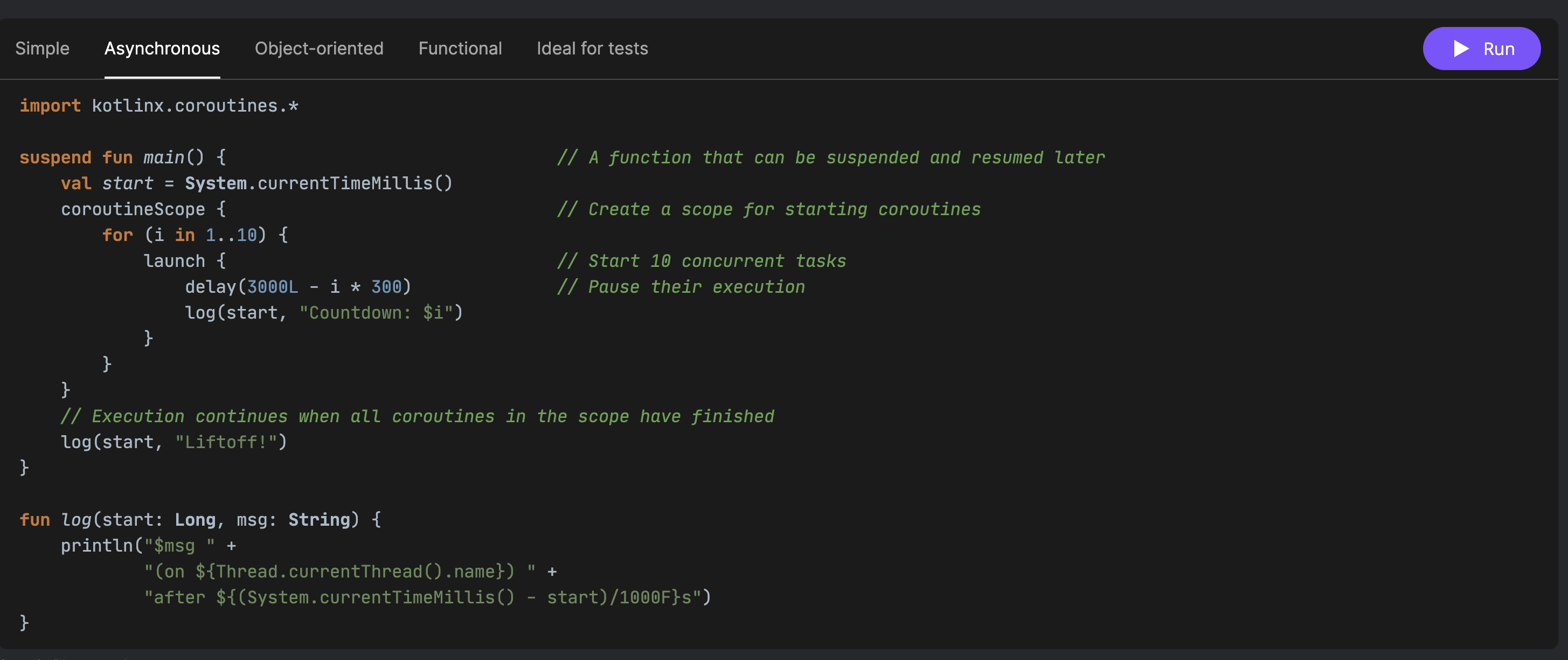Open the Object-oriented tab
Viewport: 1568px width, 660px height.
(x=319, y=49)
